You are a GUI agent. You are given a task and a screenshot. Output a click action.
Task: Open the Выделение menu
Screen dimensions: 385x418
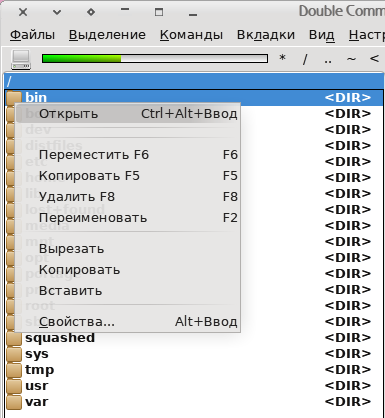click(107, 35)
